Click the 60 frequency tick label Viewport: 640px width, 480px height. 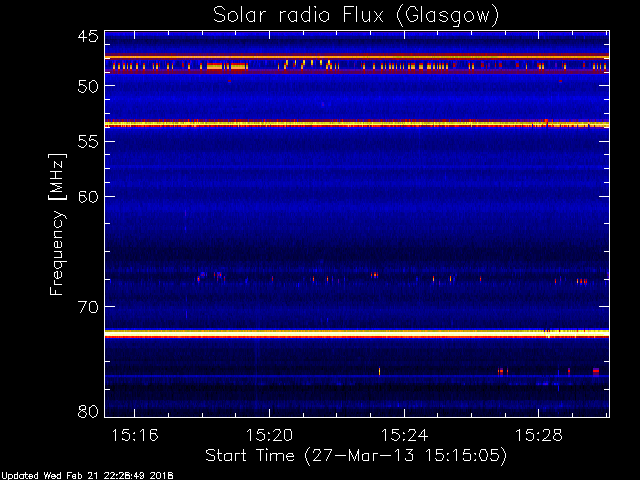[x=88, y=197]
